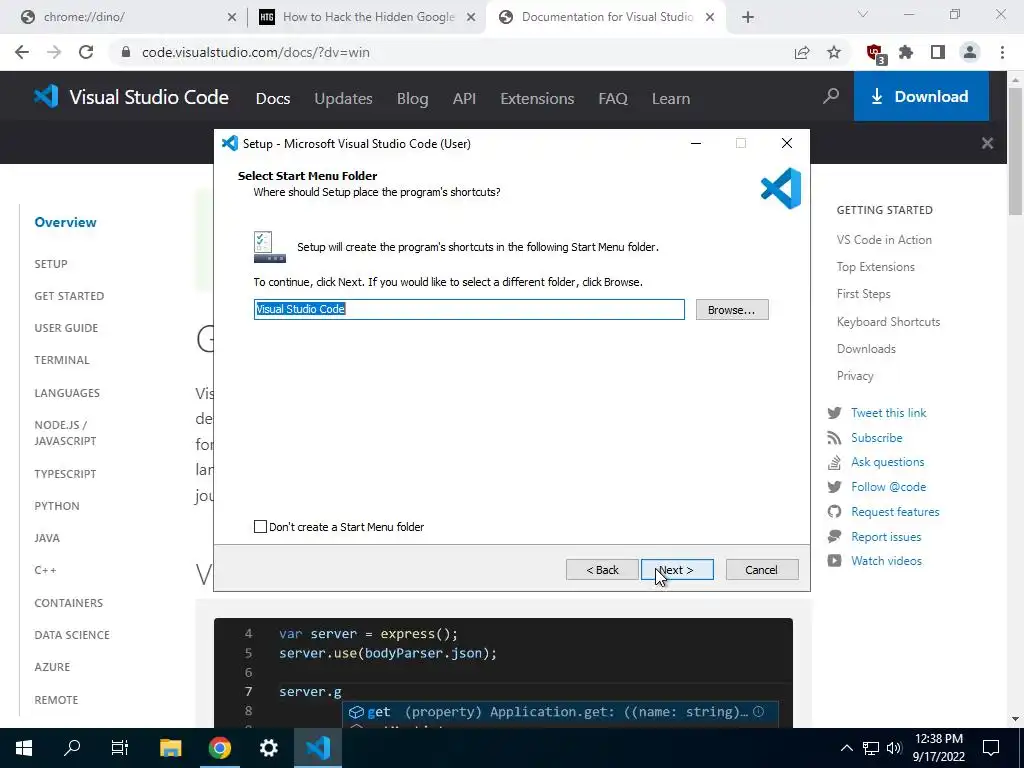Open the API nav item
Viewport: 1024px width, 768px height.
[464, 99]
